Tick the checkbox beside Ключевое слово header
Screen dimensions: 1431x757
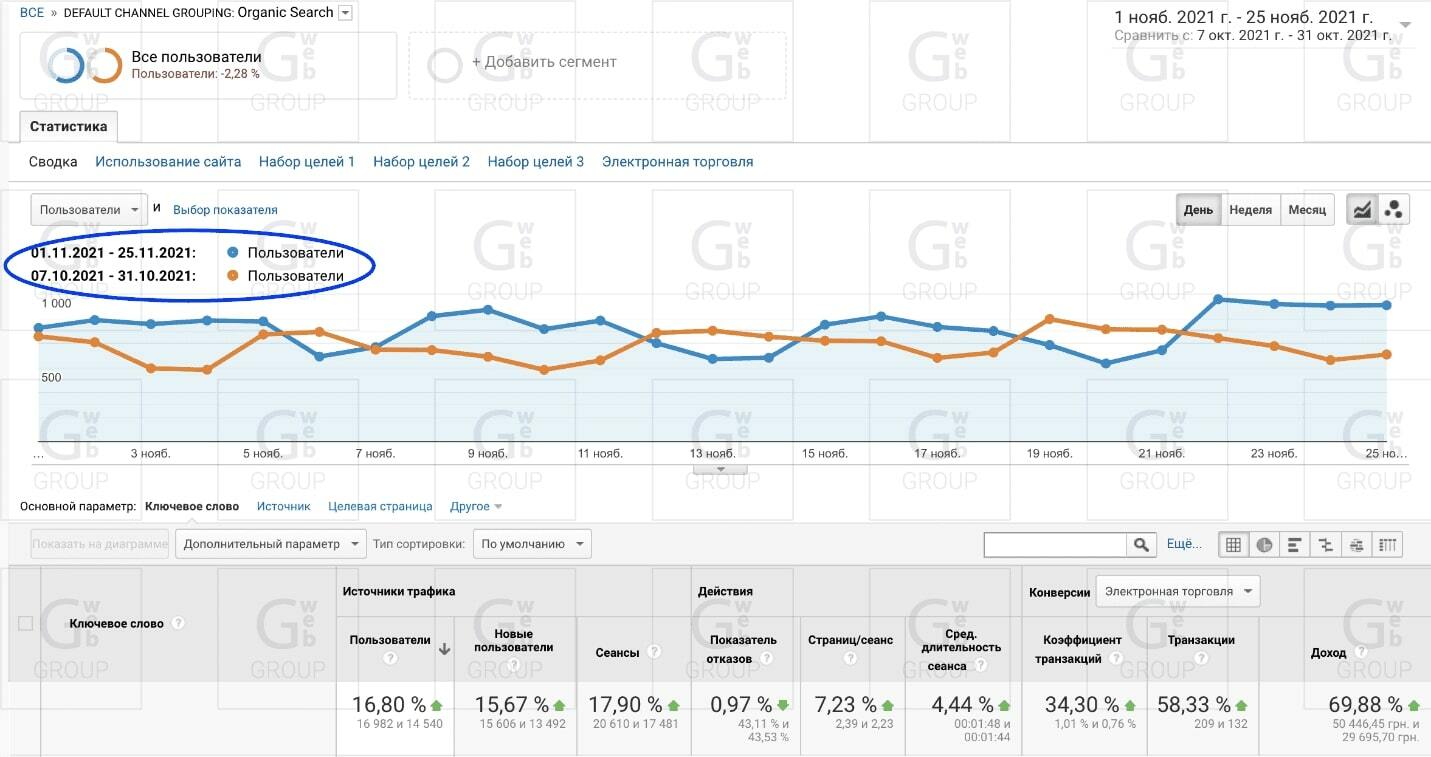26,623
